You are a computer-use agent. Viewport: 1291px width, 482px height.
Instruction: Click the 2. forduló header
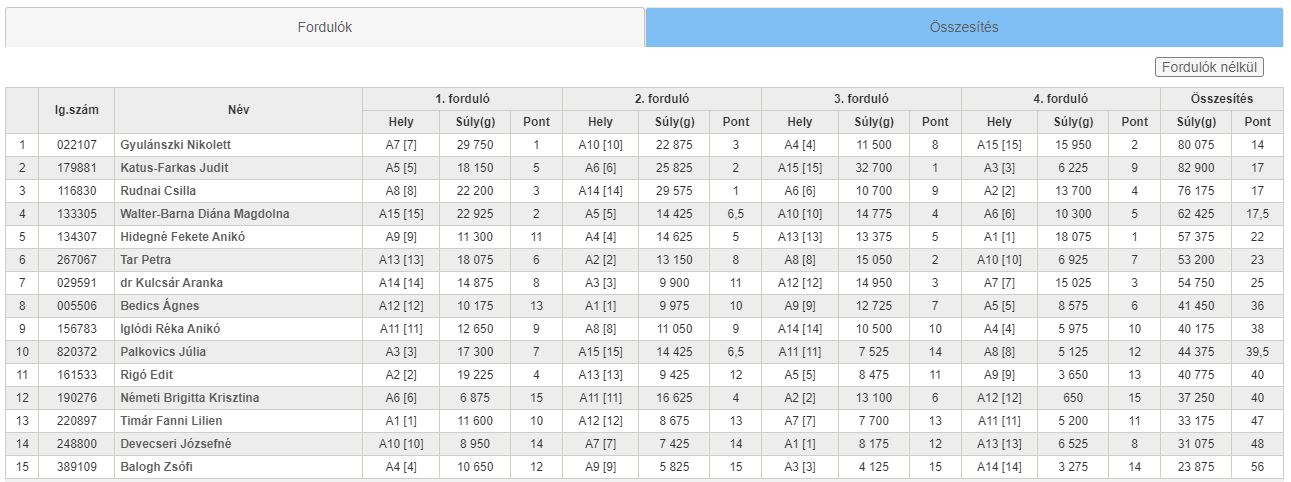[662, 99]
